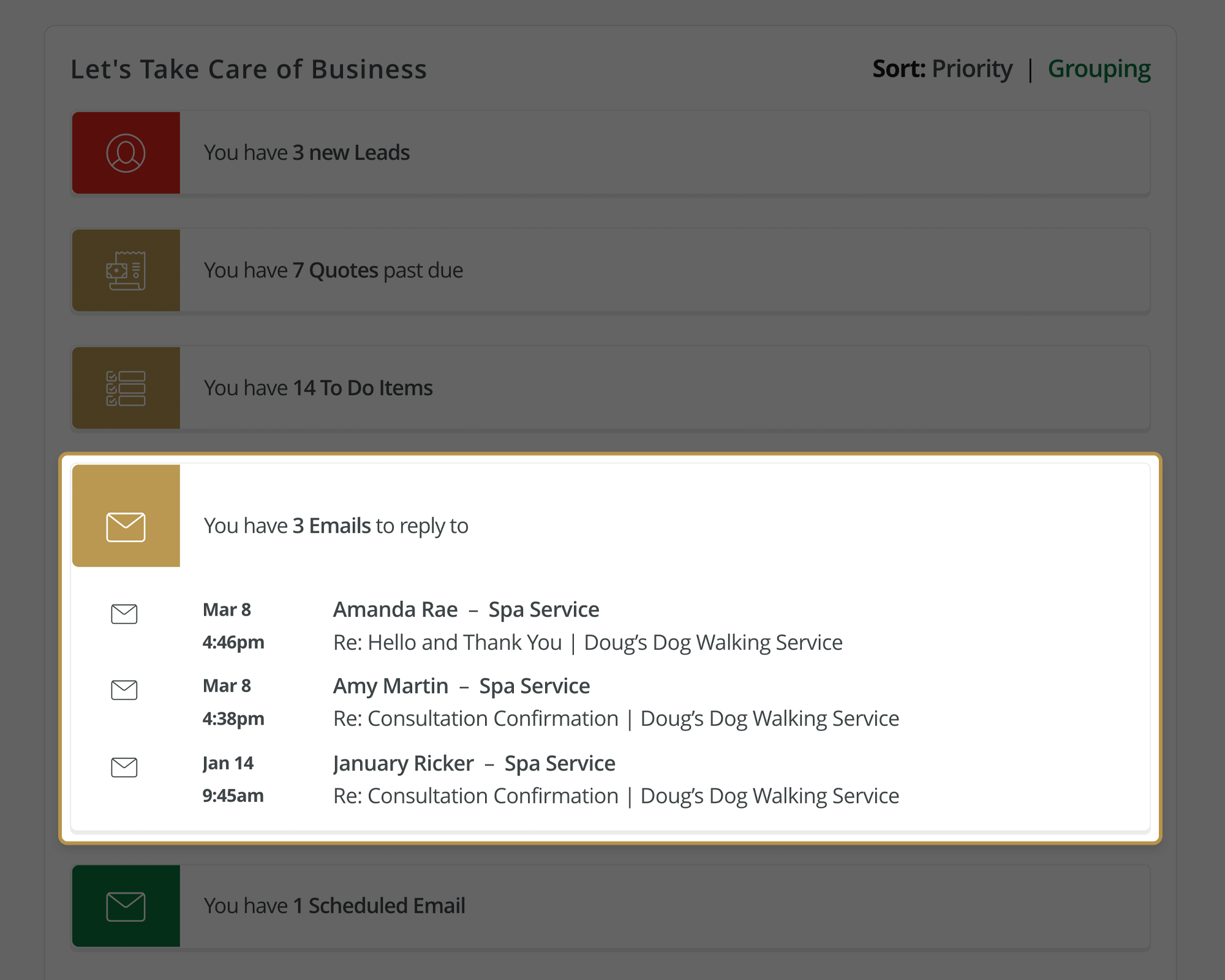This screenshot has height=980, width=1225.
Task: Click the envelope icon beside January Ricker's email
Action: (124, 767)
